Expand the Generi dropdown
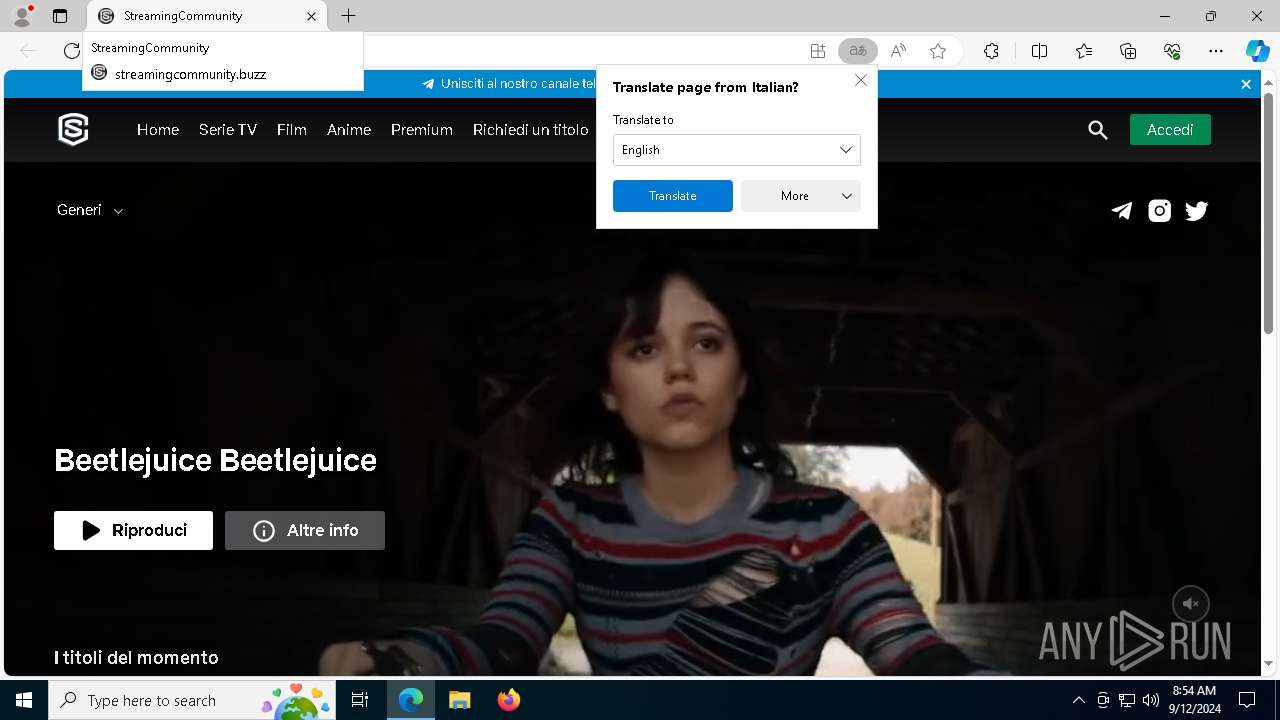The image size is (1280, 720). coord(90,210)
